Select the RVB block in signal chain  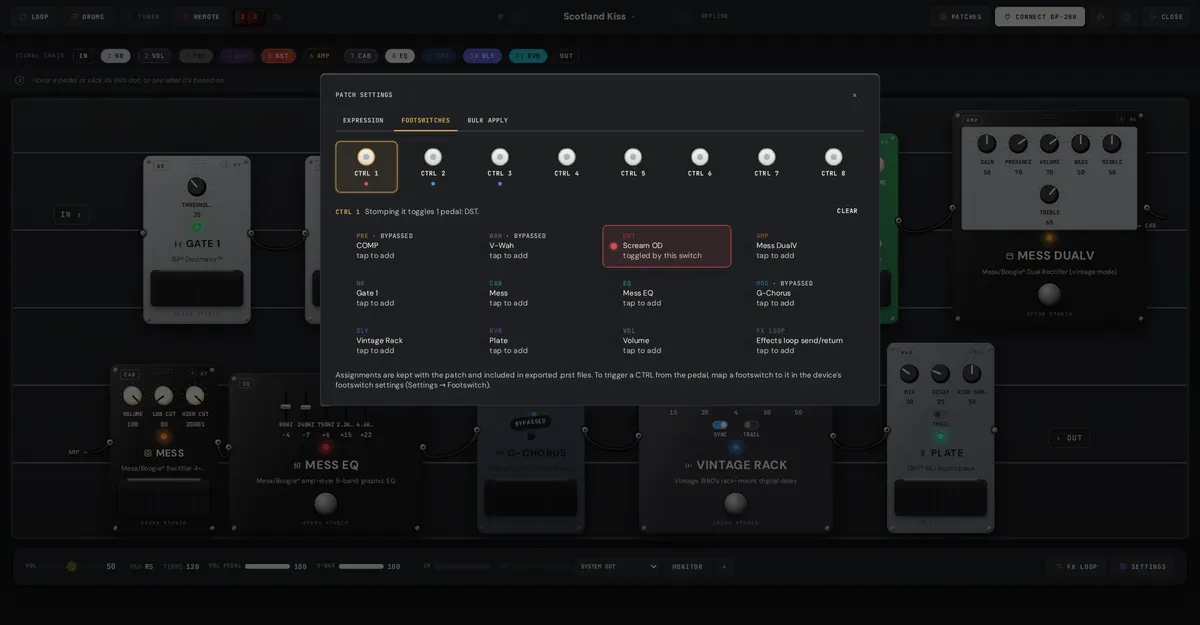(x=528, y=56)
